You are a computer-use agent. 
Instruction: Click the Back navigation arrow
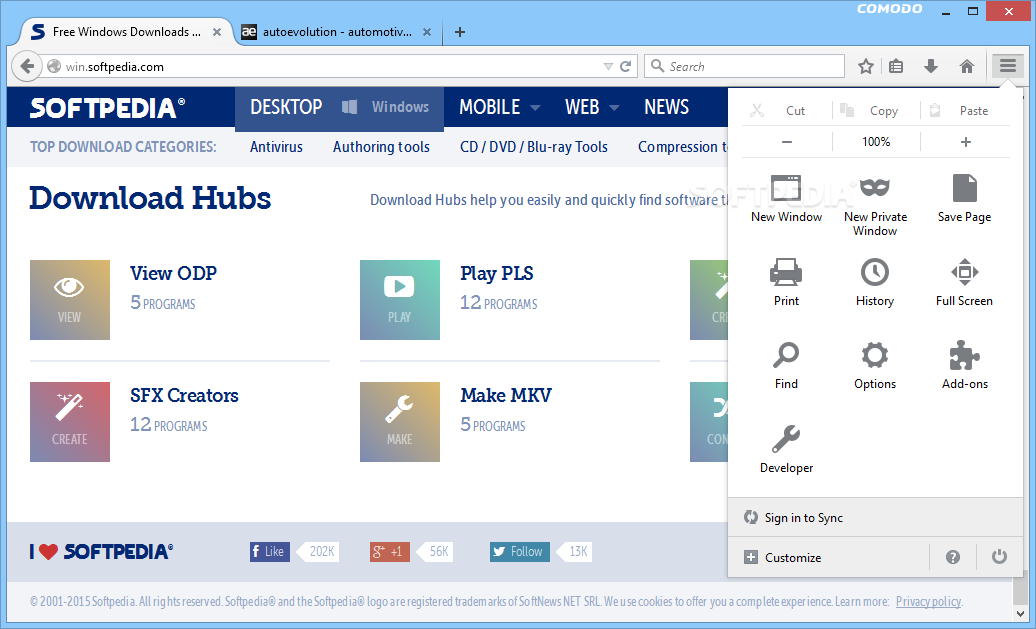pyautogui.click(x=27, y=66)
